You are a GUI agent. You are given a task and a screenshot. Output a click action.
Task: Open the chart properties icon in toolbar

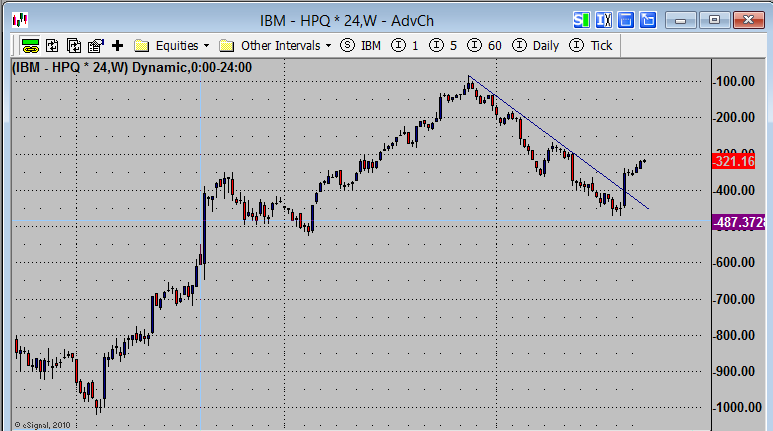[96, 46]
